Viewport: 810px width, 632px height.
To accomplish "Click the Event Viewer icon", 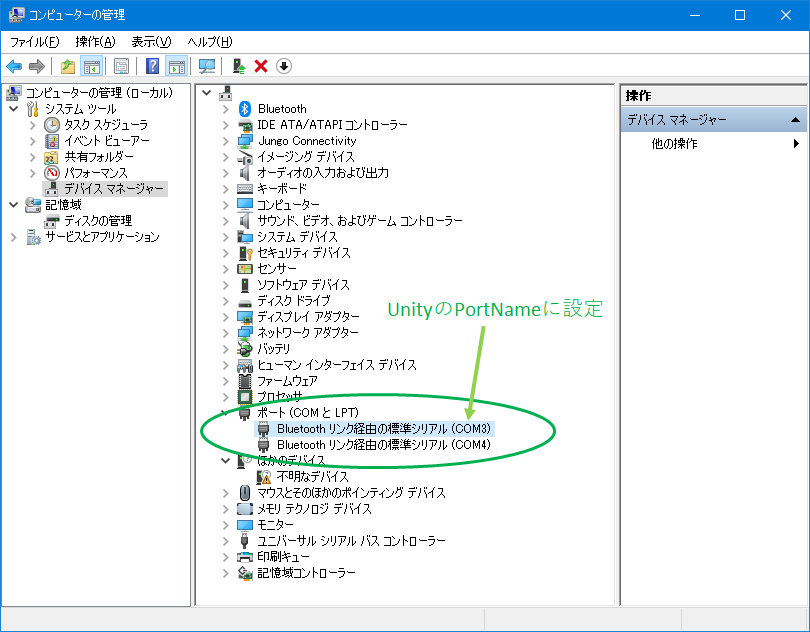I will tap(52, 141).
